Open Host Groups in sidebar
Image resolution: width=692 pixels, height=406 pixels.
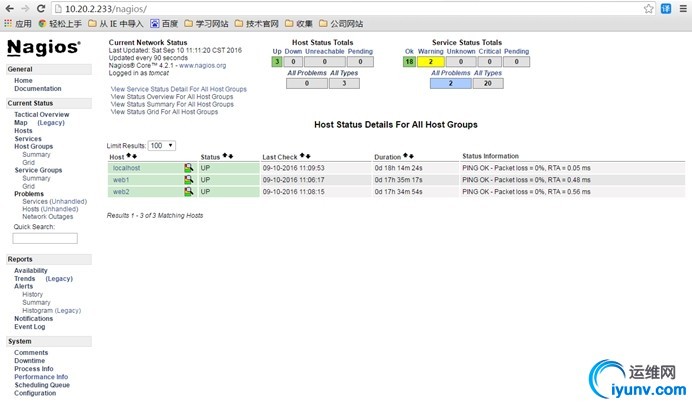click(34, 146)
